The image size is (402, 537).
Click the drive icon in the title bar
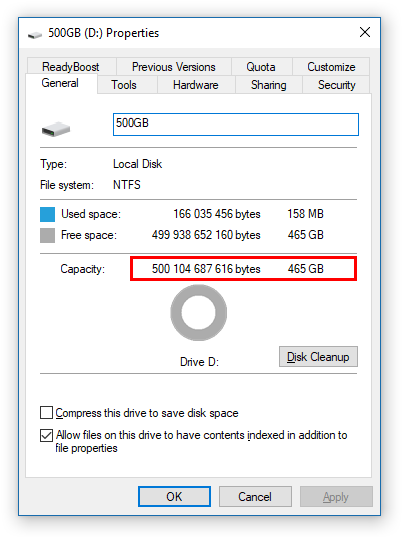click(35, 35)
